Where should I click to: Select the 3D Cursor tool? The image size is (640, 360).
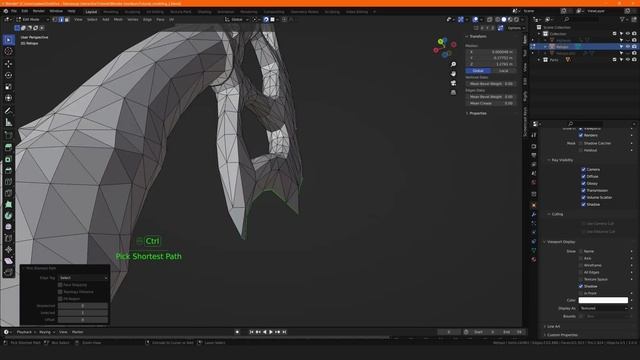8,51
